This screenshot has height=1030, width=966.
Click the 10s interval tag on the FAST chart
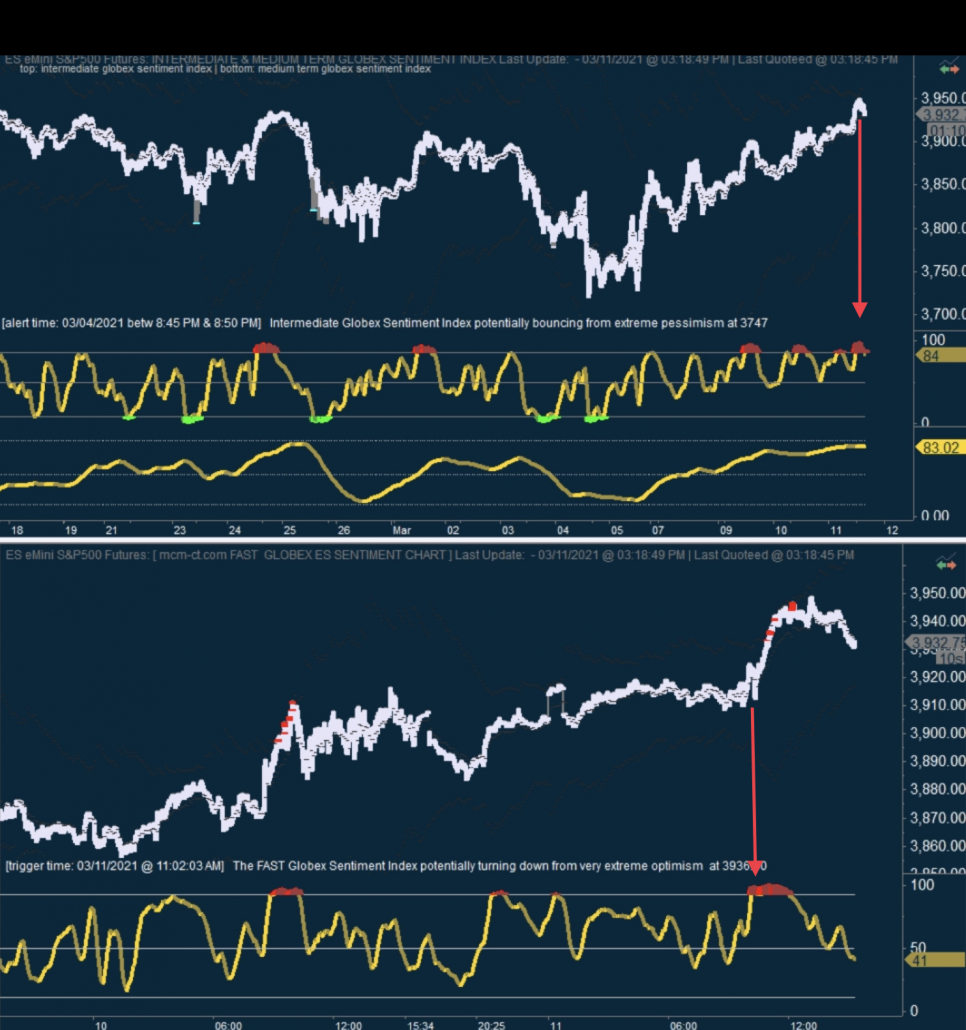[x=951, y=658]
